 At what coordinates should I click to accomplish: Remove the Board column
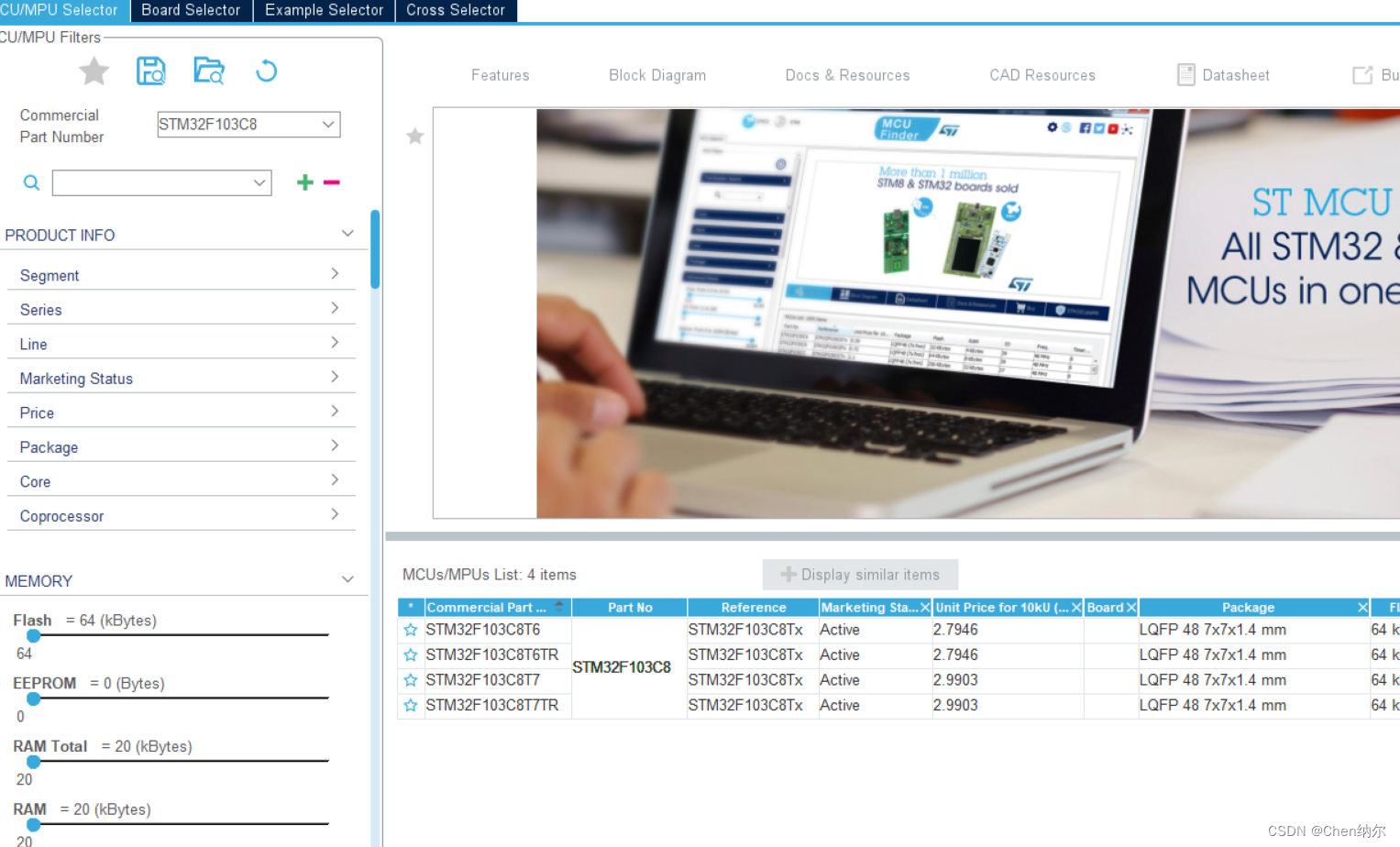click(x=1131, y=608)
